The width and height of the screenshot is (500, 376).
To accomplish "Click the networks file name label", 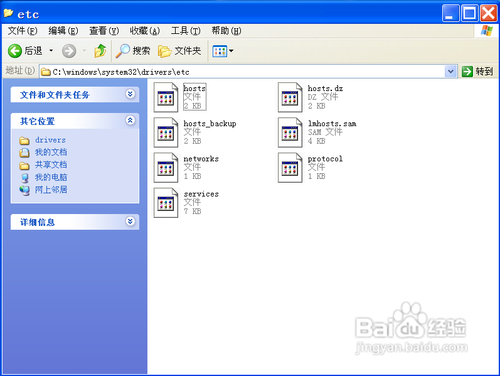I will tap(201, 159).
